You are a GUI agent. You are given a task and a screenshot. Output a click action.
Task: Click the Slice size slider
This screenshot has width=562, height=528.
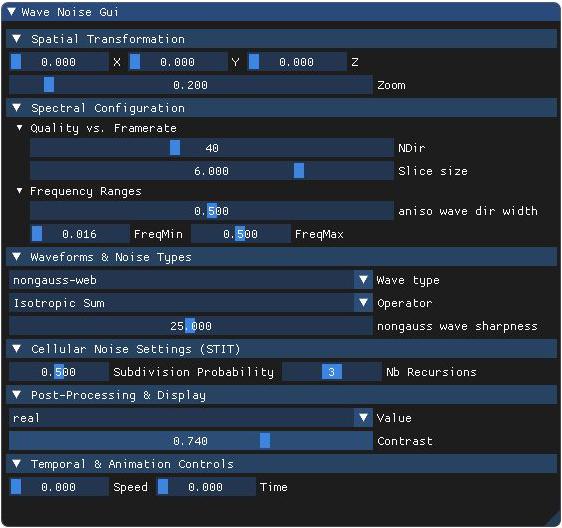pos(212,171)
